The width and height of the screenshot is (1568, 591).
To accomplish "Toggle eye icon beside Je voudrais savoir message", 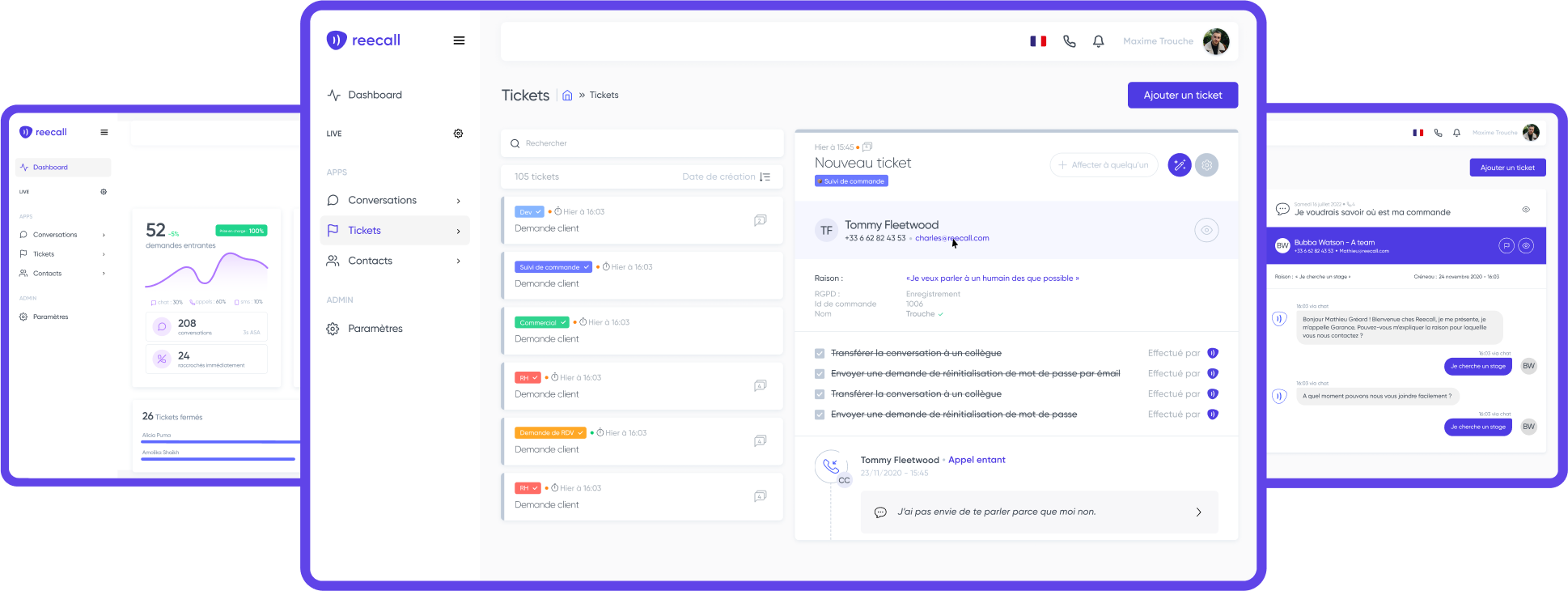I will tap(1526, 210).
